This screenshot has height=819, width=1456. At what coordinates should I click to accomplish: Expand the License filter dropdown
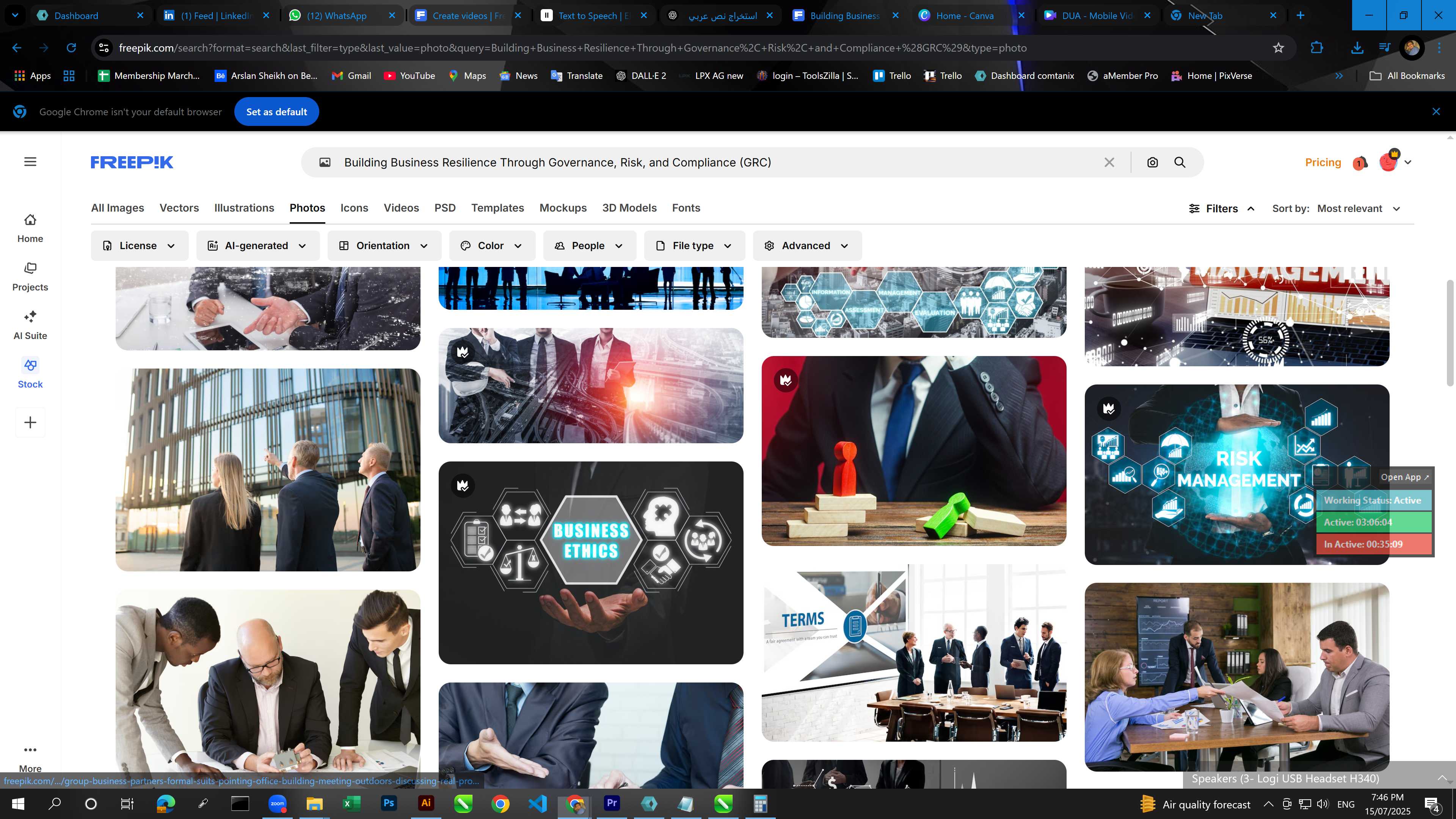point(139,246)
